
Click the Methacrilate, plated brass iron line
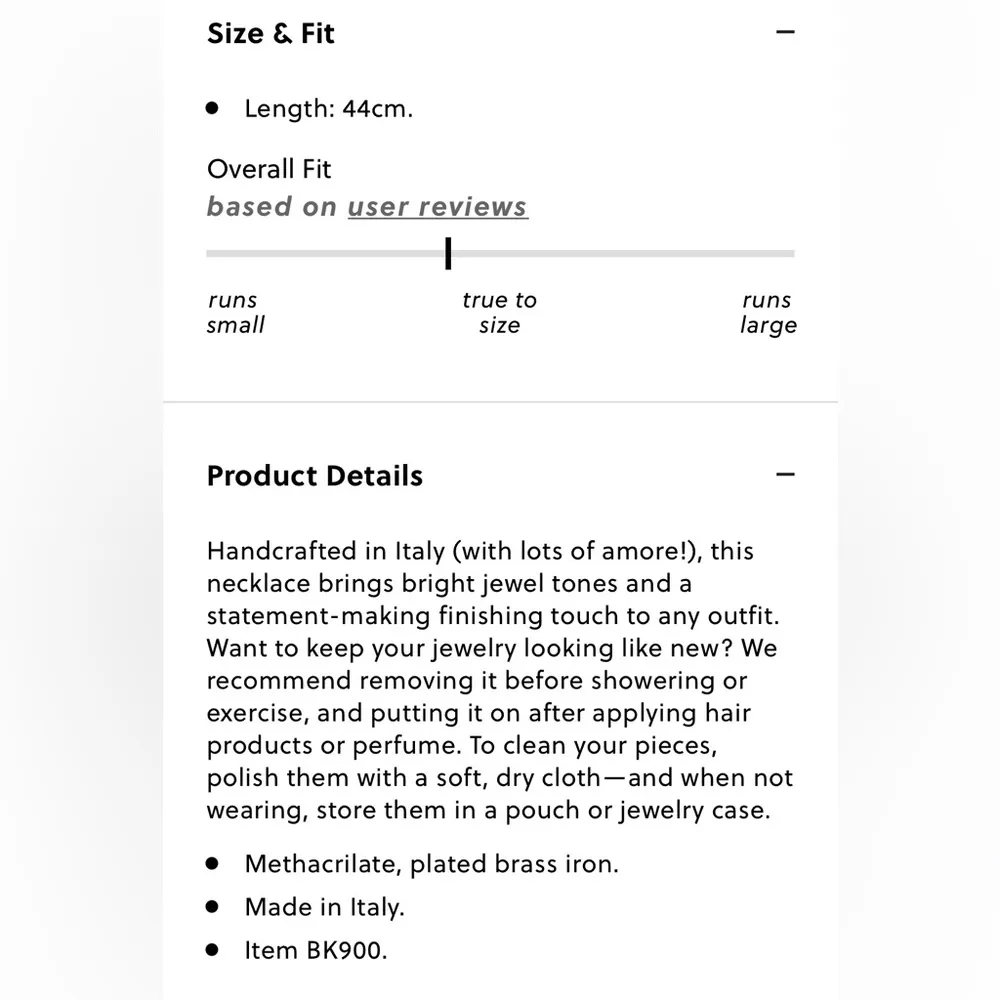coord(431,864)
